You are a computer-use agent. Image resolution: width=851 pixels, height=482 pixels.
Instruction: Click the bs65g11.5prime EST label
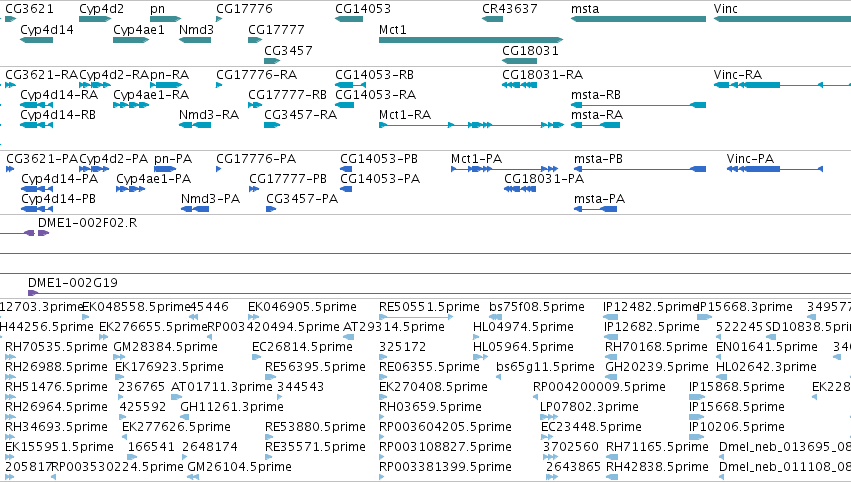545,367
